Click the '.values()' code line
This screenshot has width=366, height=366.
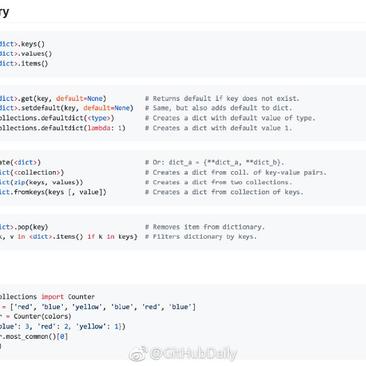click(26, 54)
